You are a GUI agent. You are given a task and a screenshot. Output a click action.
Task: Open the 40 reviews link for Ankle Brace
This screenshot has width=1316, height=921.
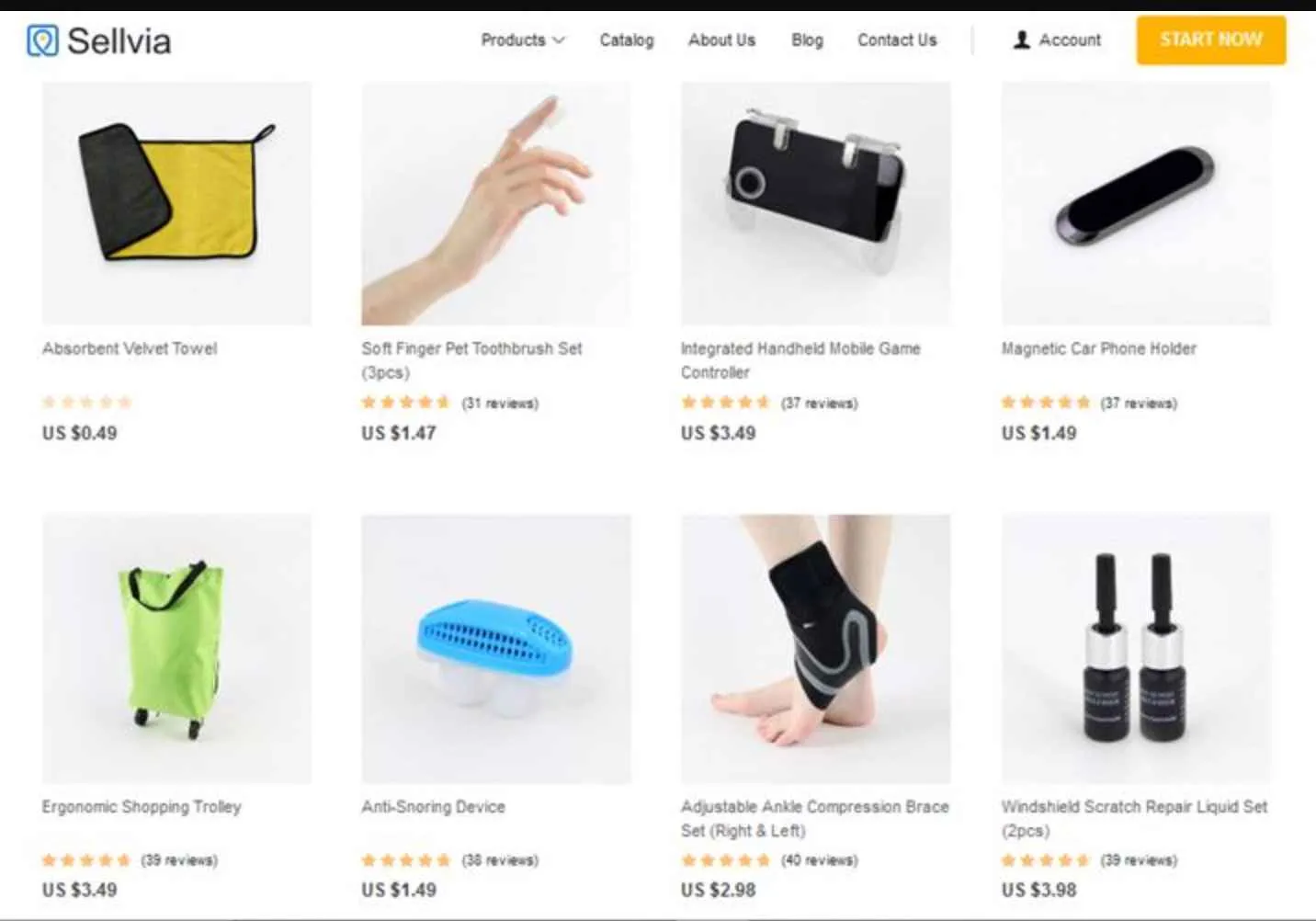coord(819,860)
